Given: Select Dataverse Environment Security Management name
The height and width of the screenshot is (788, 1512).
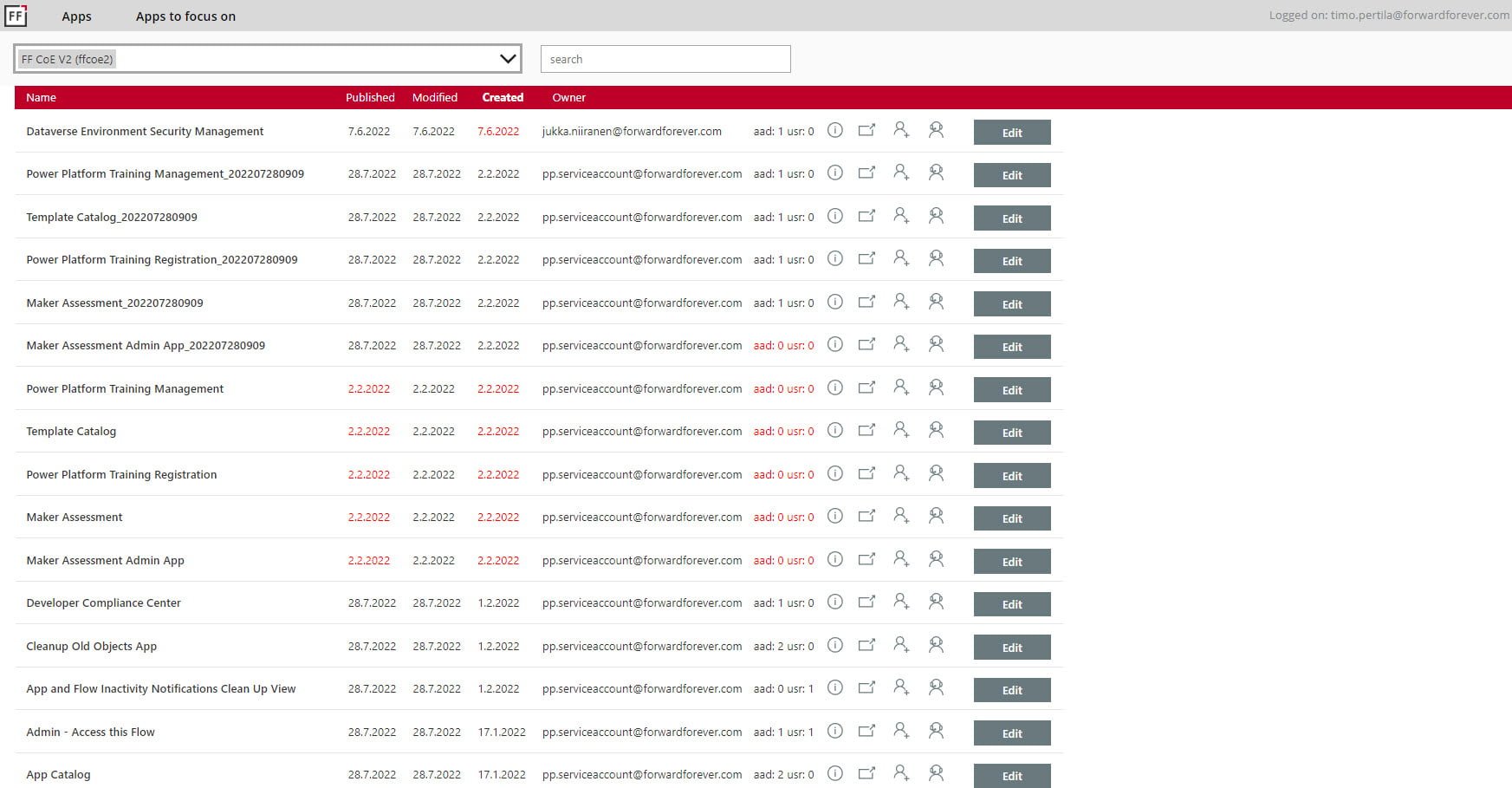Looking at the screenshot, I should pos(145,132).
